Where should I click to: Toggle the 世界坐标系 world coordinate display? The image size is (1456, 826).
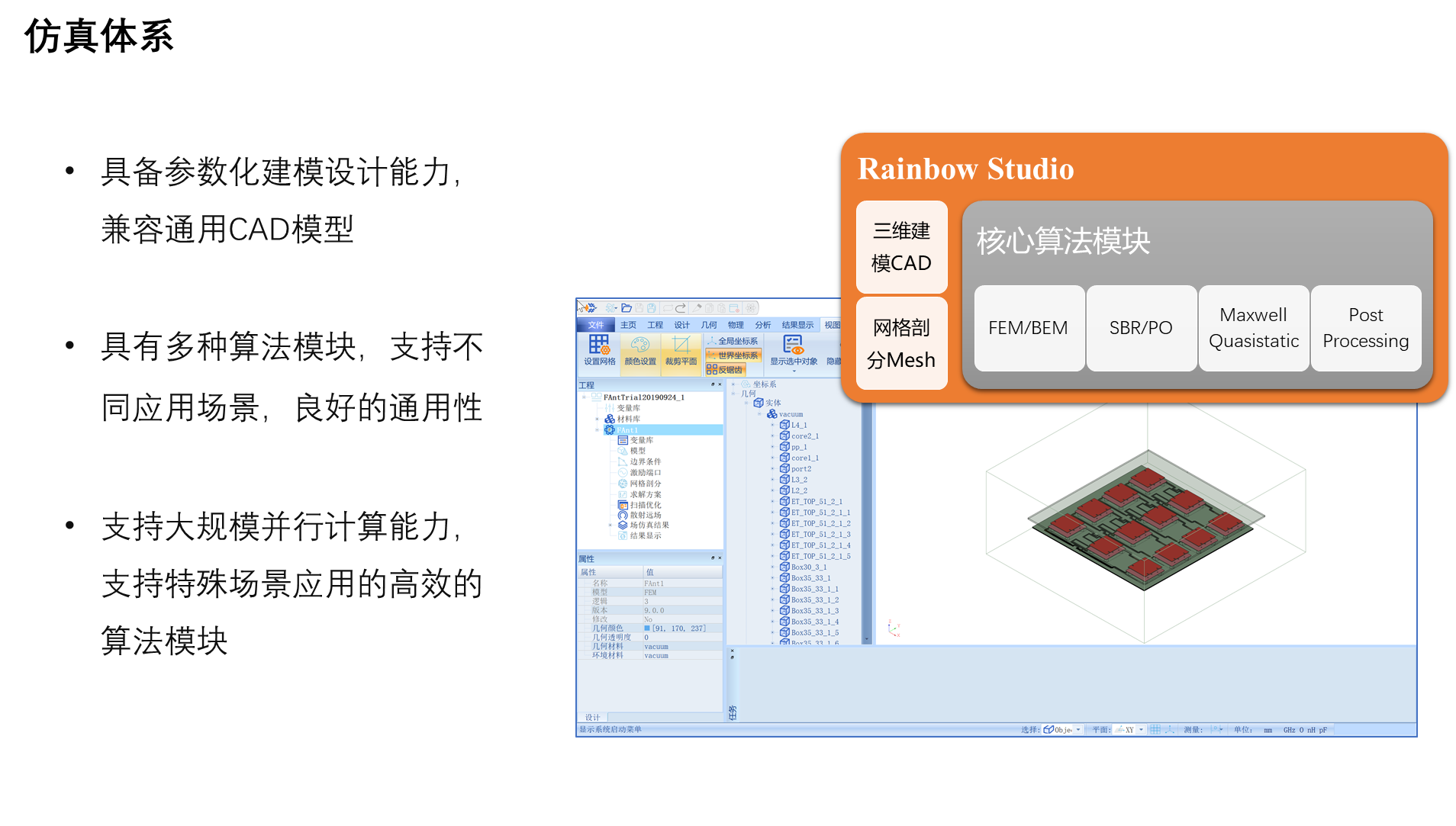(x=733, y=355)
